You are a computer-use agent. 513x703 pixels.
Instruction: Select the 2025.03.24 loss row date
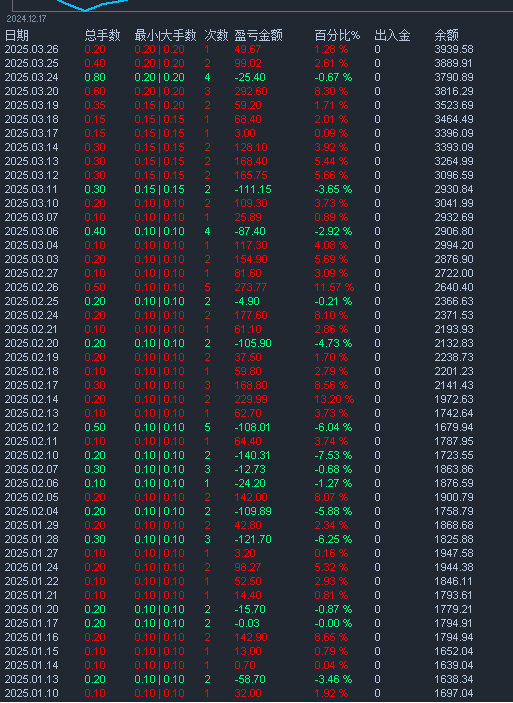coord(31,77)
